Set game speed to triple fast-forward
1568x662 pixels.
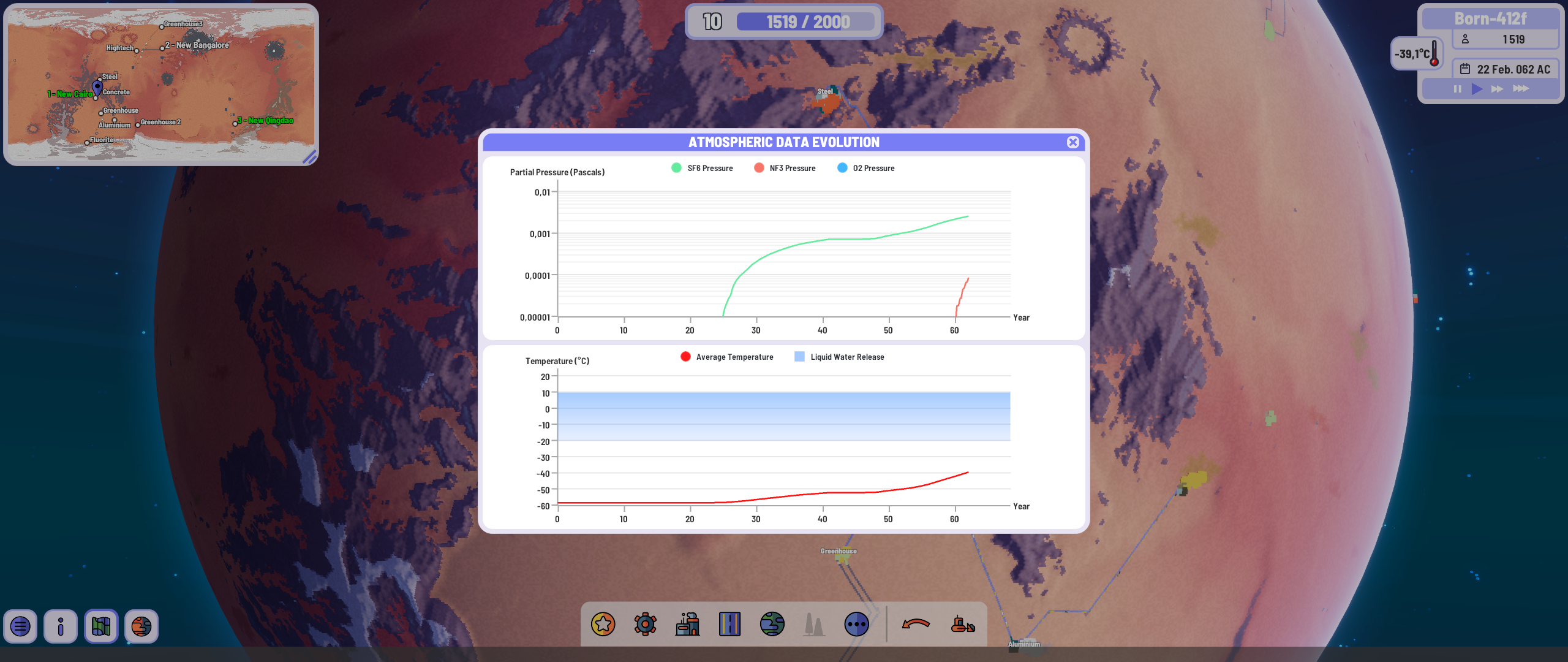(x=1520, y=89)
